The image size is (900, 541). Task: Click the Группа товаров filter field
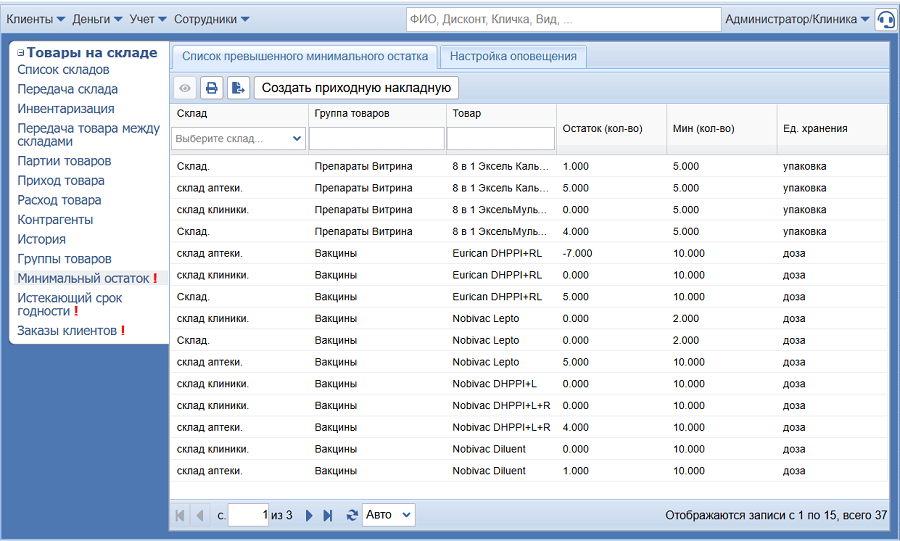(376, 139)
